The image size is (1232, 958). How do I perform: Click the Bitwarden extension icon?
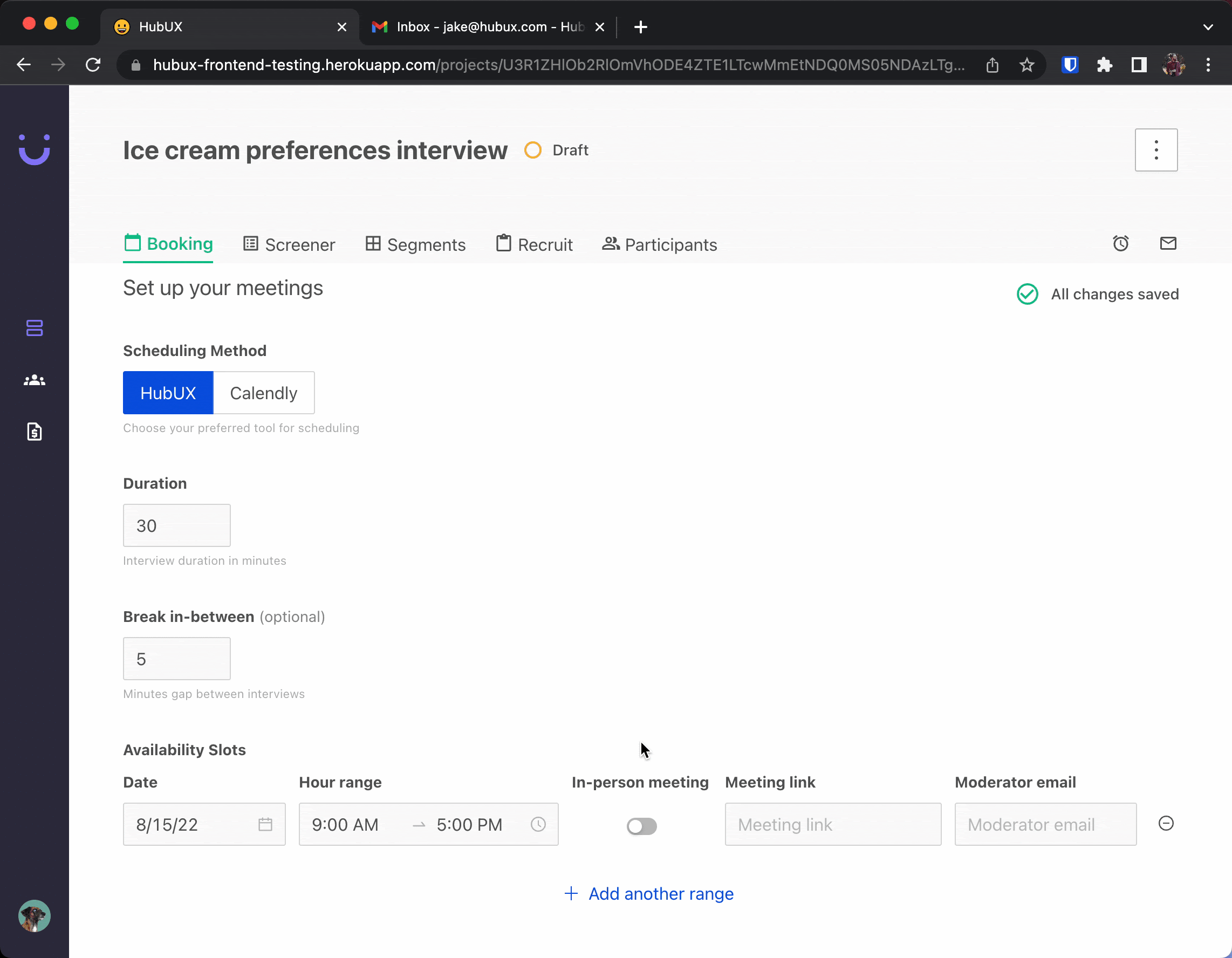[1070, 65]
